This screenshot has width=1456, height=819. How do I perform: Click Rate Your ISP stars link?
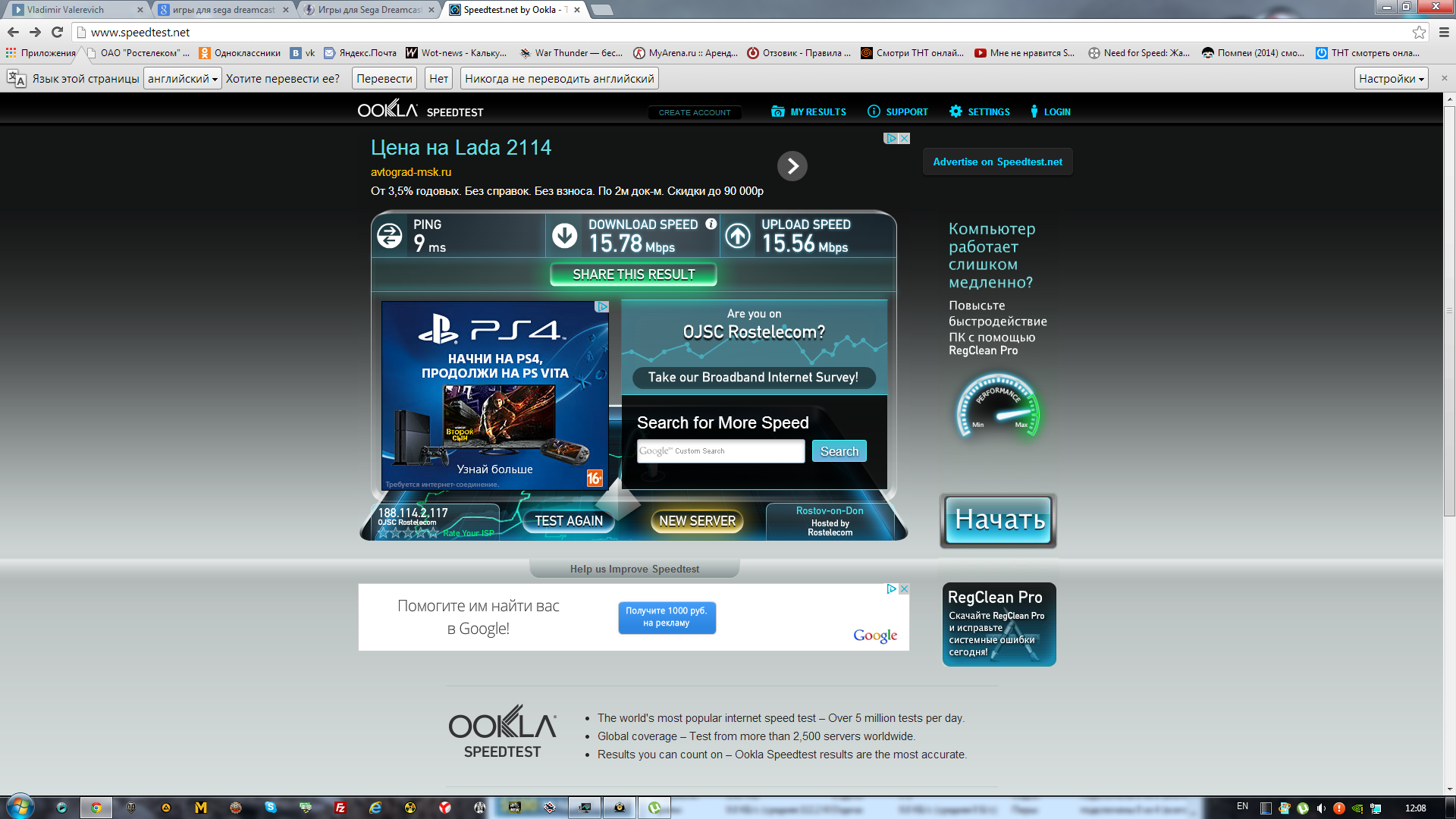[x=436, y=533]
